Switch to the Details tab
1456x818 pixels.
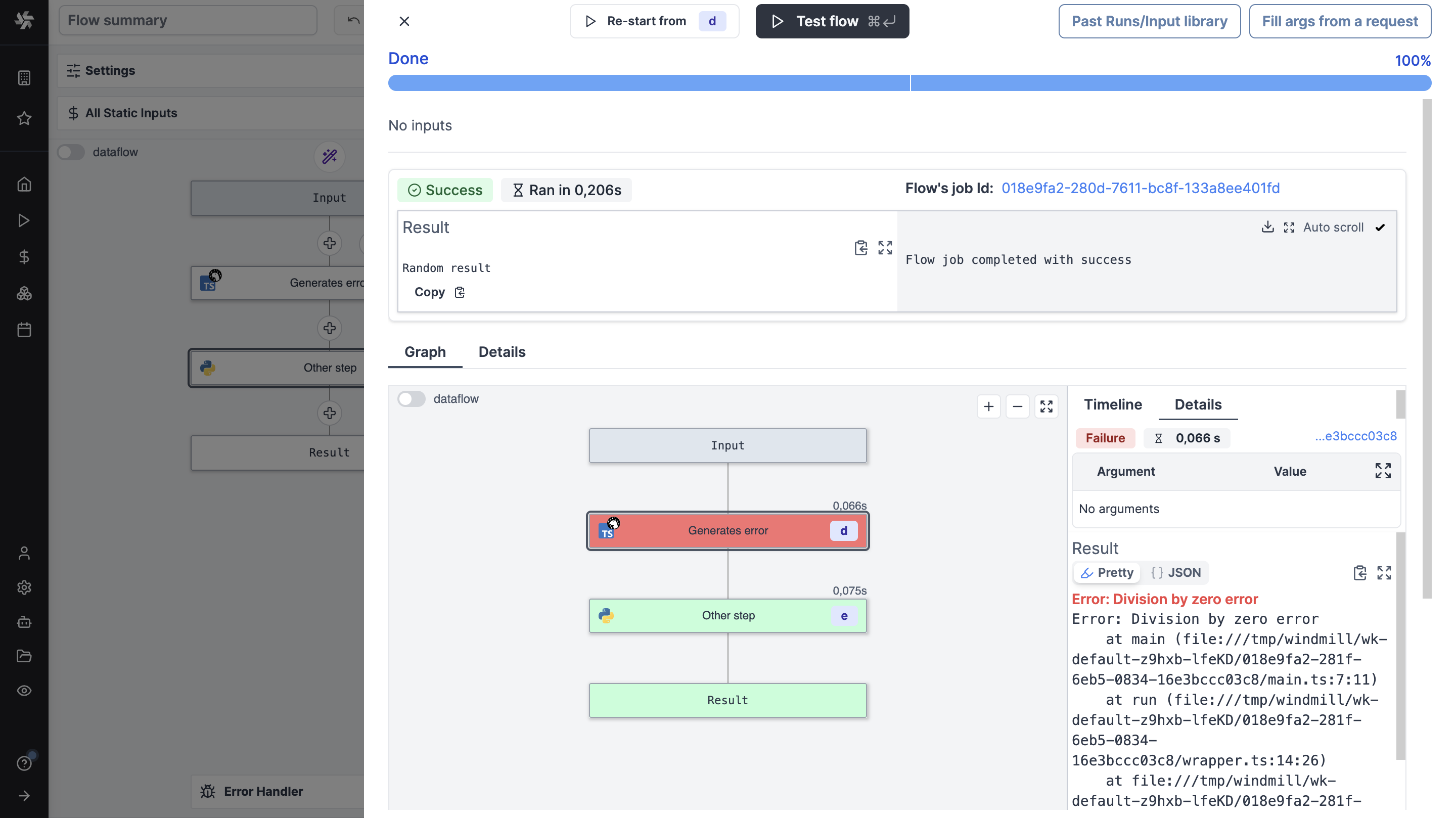[502, 352]
